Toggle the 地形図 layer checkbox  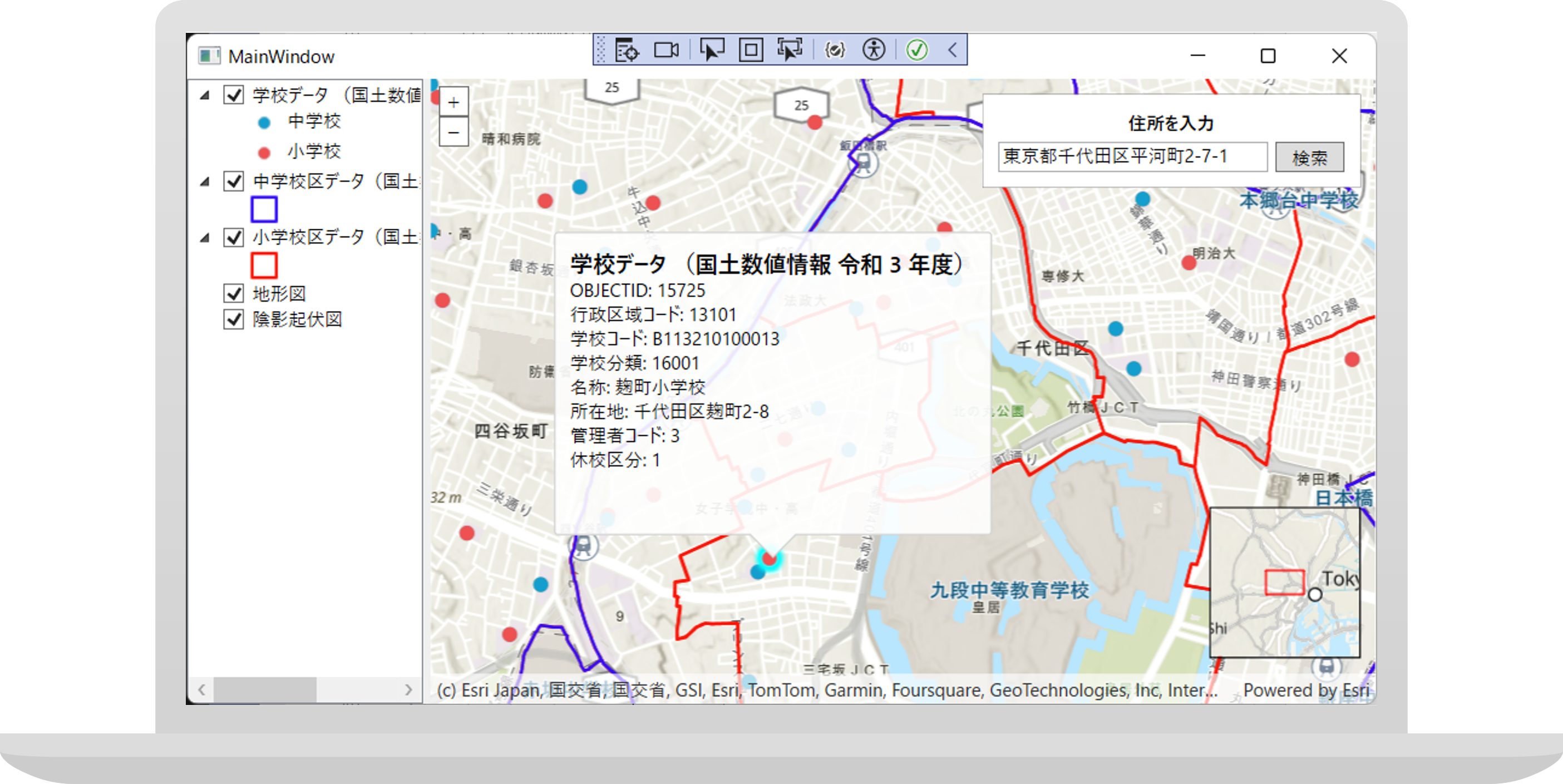tap(234, 294)
